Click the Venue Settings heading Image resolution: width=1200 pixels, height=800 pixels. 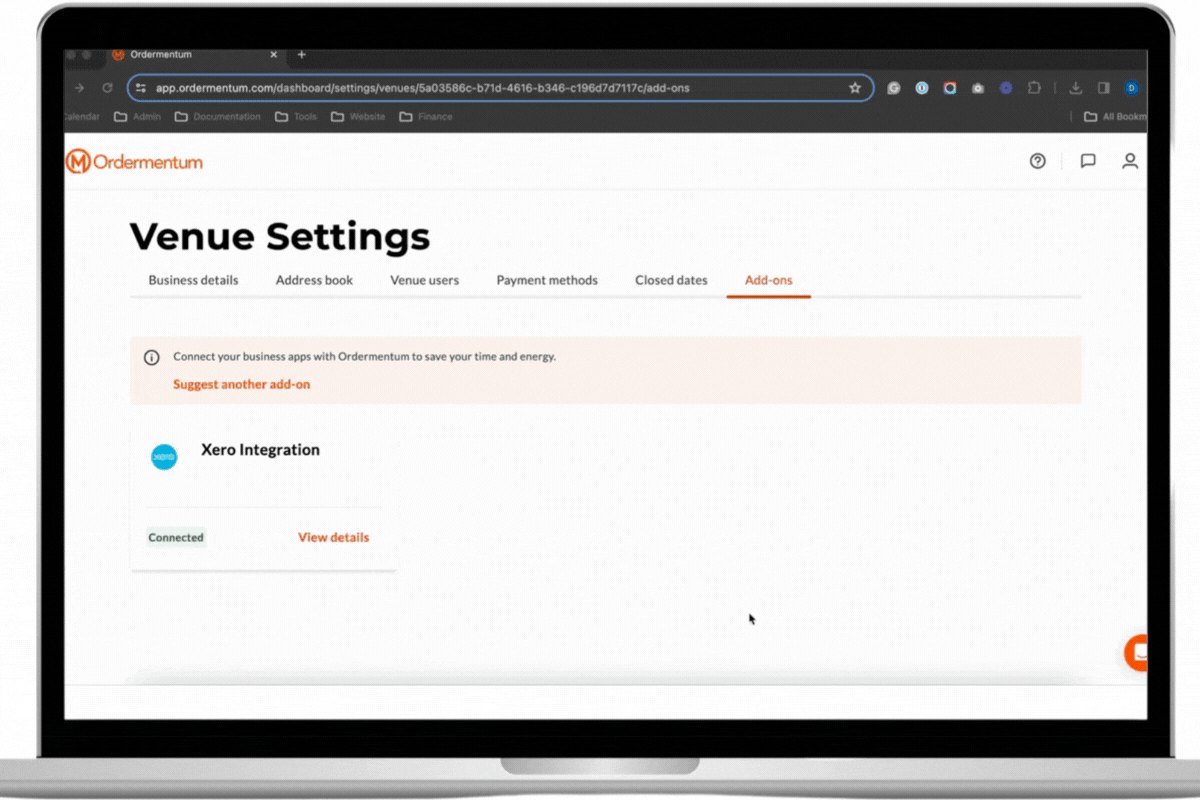pyautogui.click(x=280, y=237)
